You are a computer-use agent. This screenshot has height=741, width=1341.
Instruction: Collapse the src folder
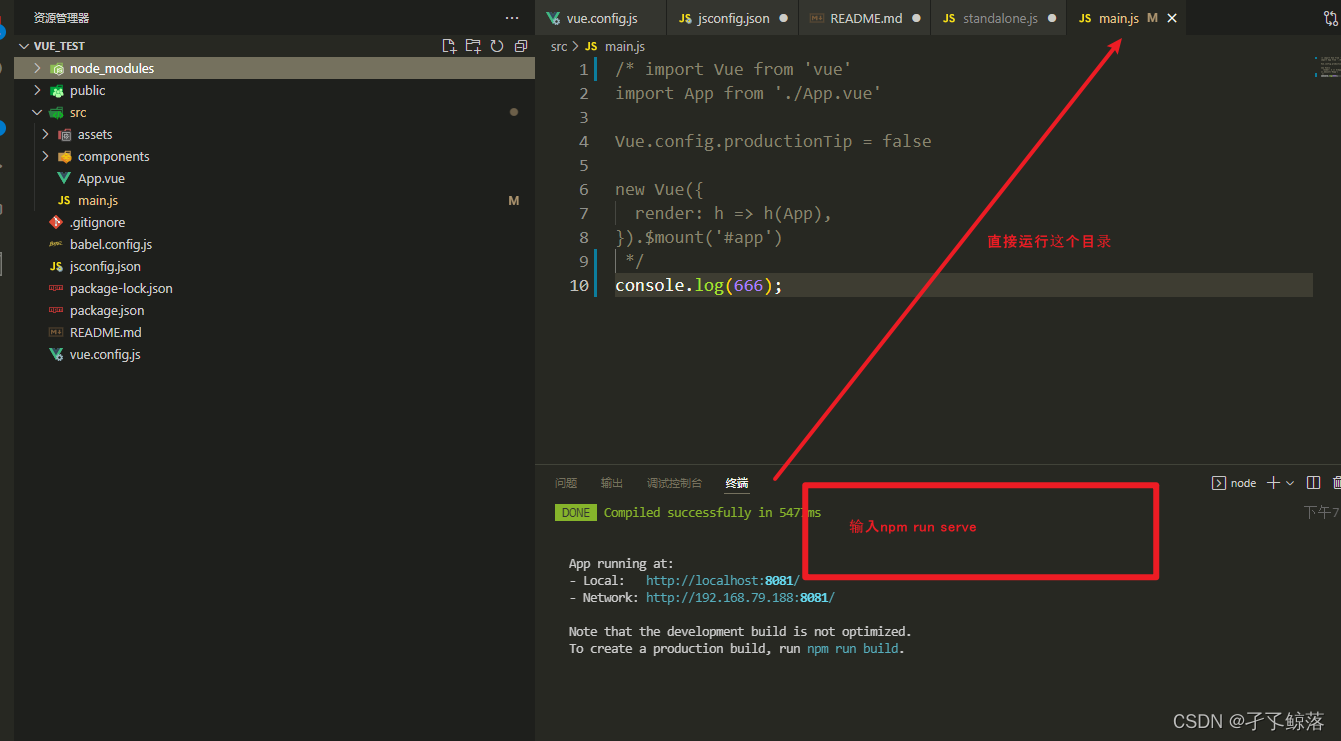pyautogui.click(x=37, y=112)
